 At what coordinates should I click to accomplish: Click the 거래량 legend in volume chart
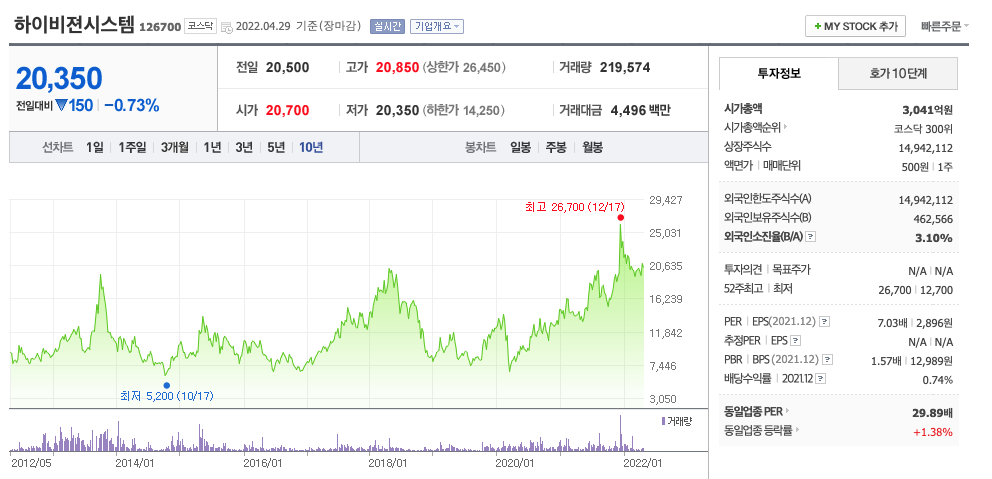(x=676, y=421)
